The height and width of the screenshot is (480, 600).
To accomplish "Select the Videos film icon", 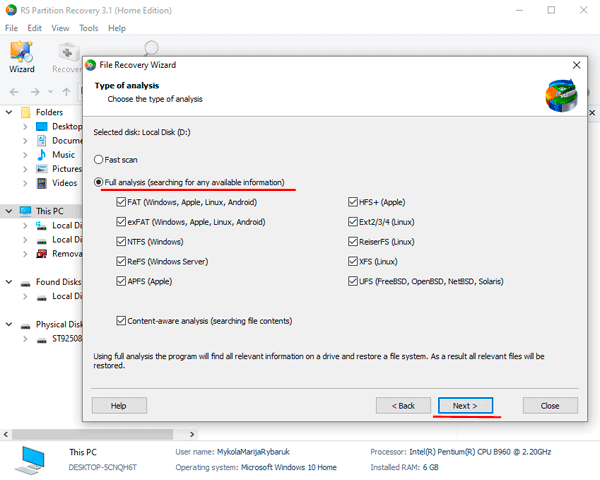I will [41, 183].
